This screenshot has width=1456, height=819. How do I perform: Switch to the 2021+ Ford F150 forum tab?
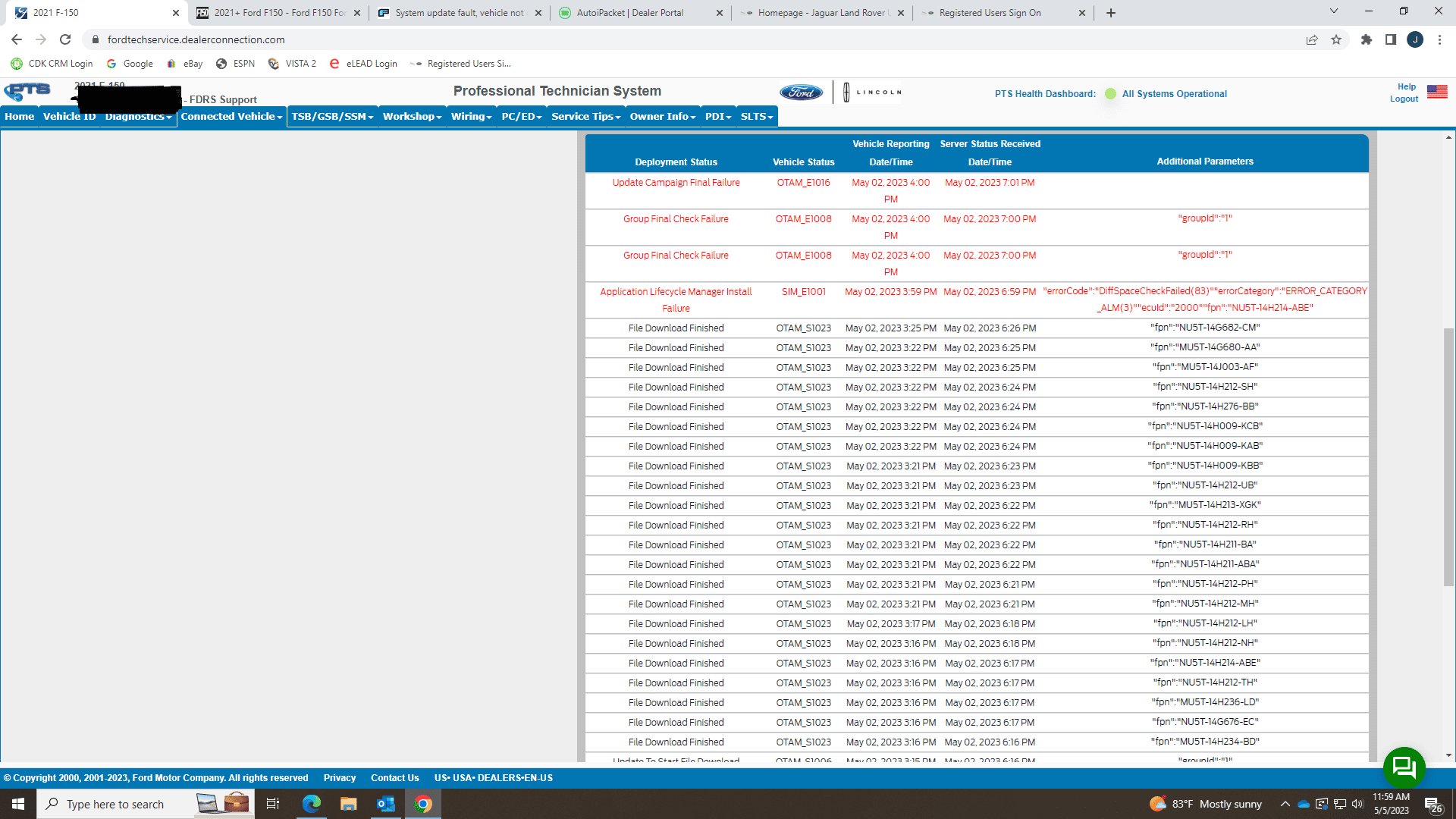pyautogui.click(x=278, y=13)
